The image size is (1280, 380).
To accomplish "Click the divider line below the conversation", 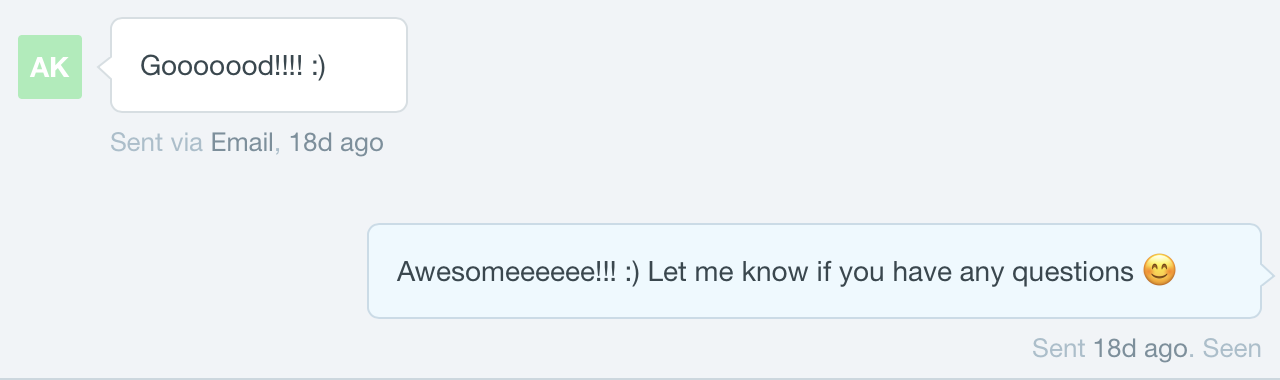I will tap(640, 378).
